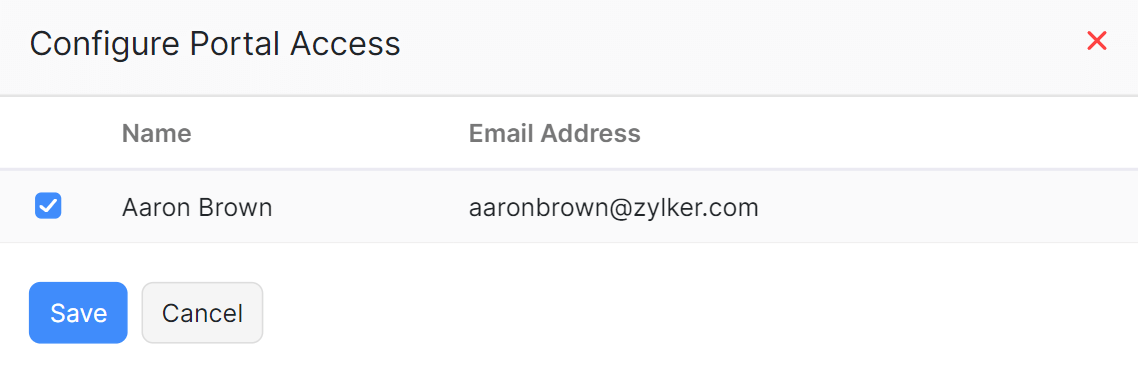Click the Configure Portal Access title
The height and width of the screenshot is (368, 1138).
[215, 44]
